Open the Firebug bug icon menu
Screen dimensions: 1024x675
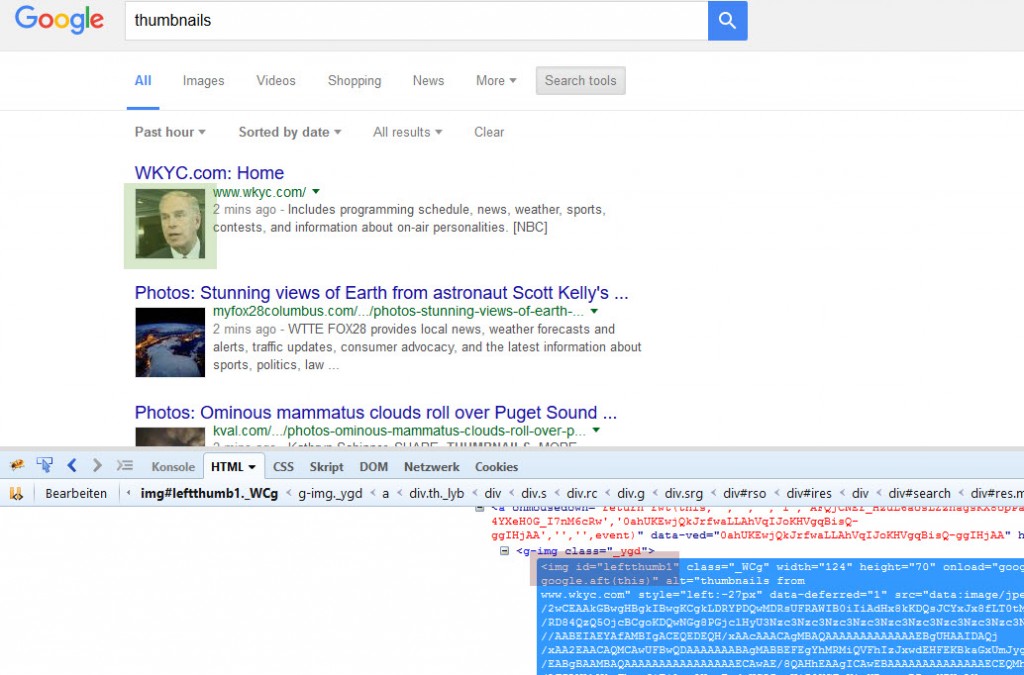click(17, 465)
